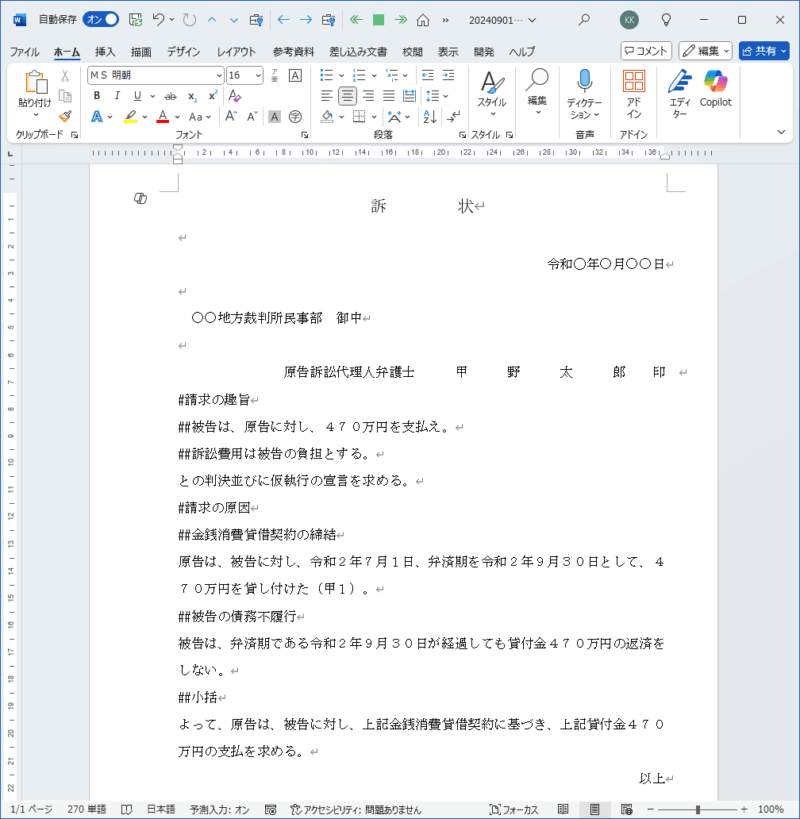This screenshot has height=819, width=800.
Task: Open the スタイル styles gallery
Action: (492, 94)
